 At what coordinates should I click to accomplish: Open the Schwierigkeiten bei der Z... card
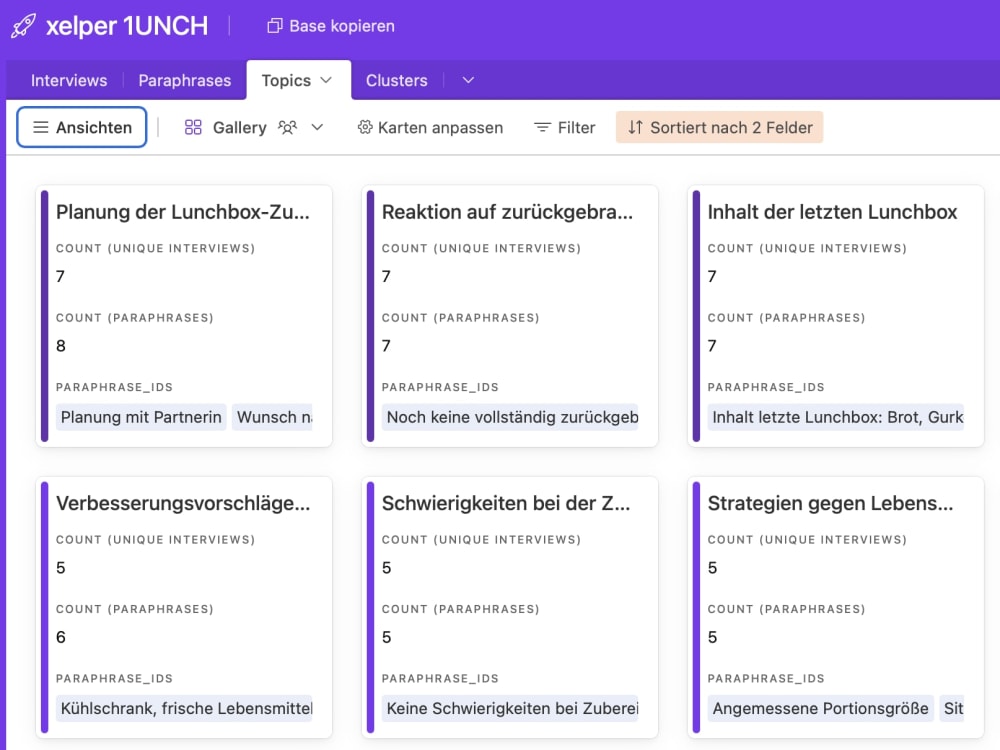click(510, 607)
